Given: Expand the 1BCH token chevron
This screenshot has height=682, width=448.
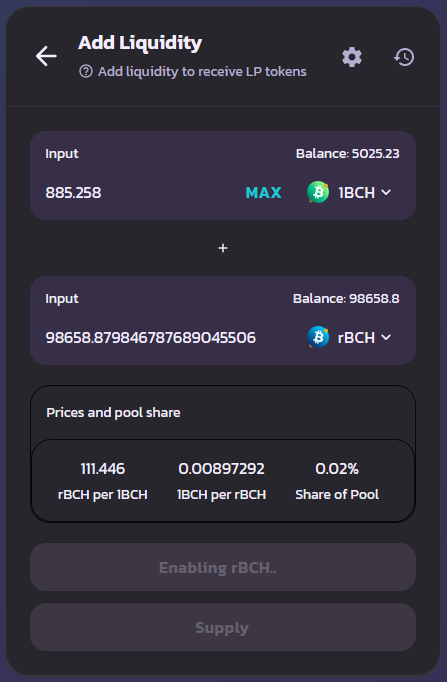Looking at the screenshot, I should coord(386,192).
